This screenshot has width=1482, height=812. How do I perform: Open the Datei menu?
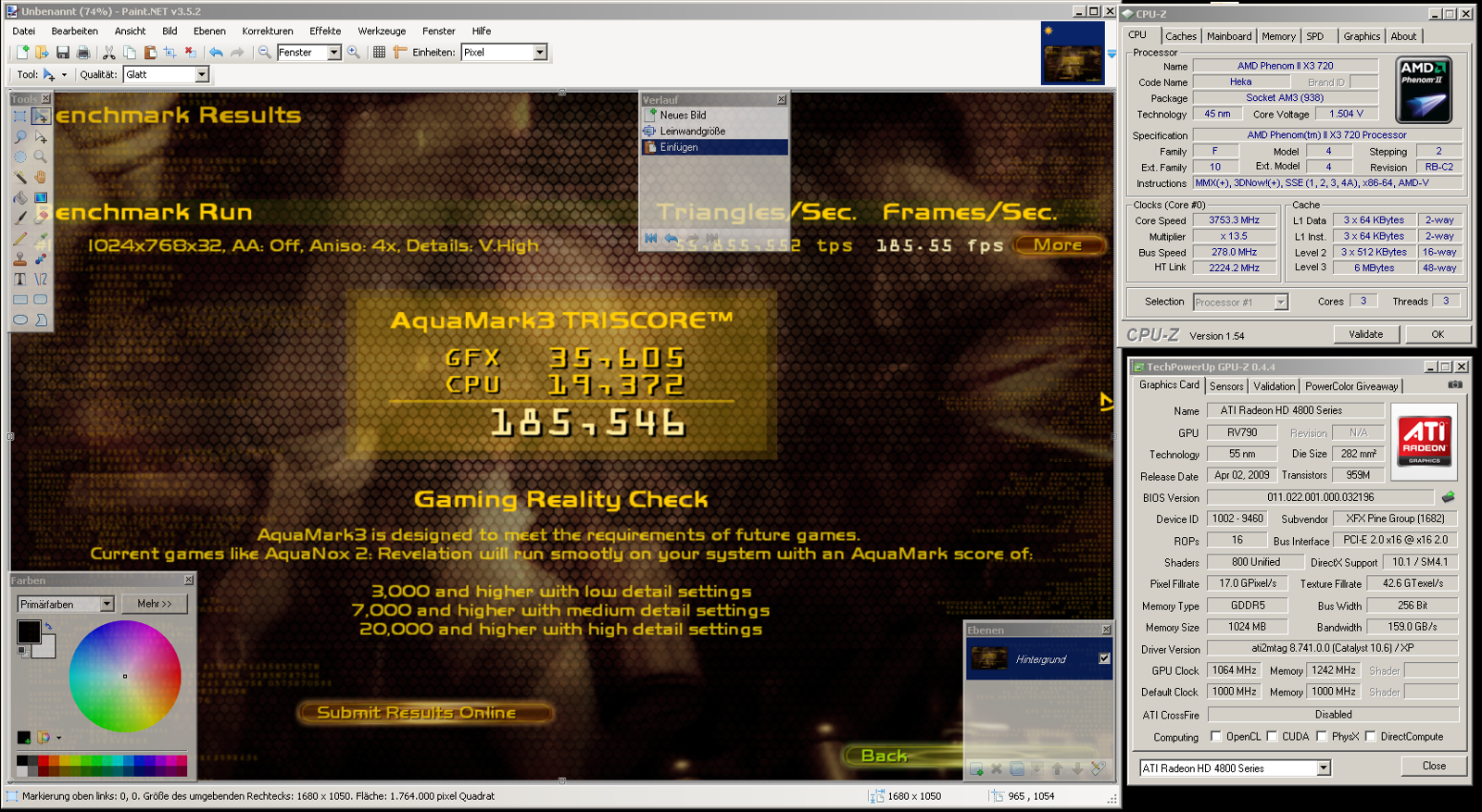(x=24, y=31)
